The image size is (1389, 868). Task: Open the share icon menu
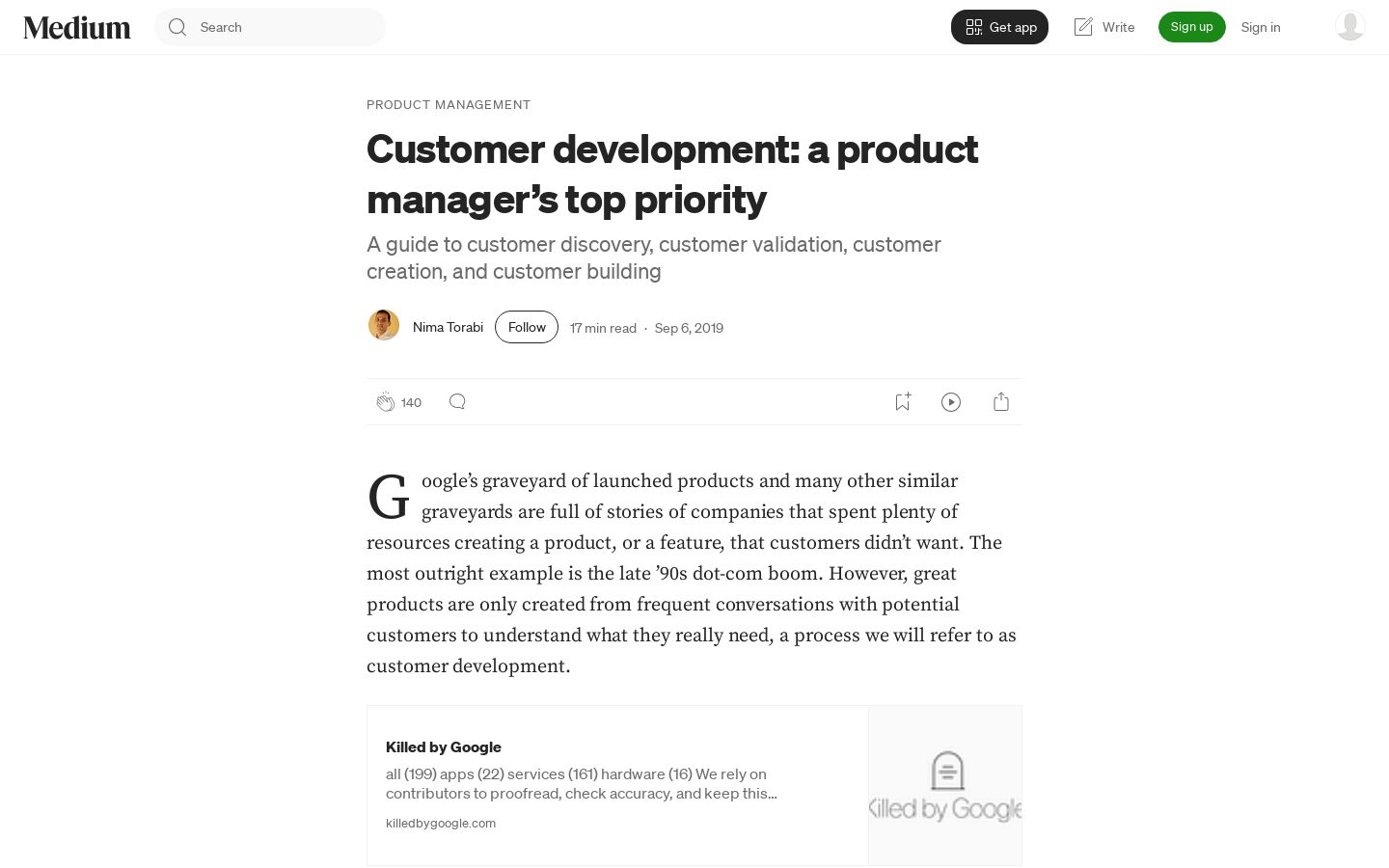[x=1001, y=402]
